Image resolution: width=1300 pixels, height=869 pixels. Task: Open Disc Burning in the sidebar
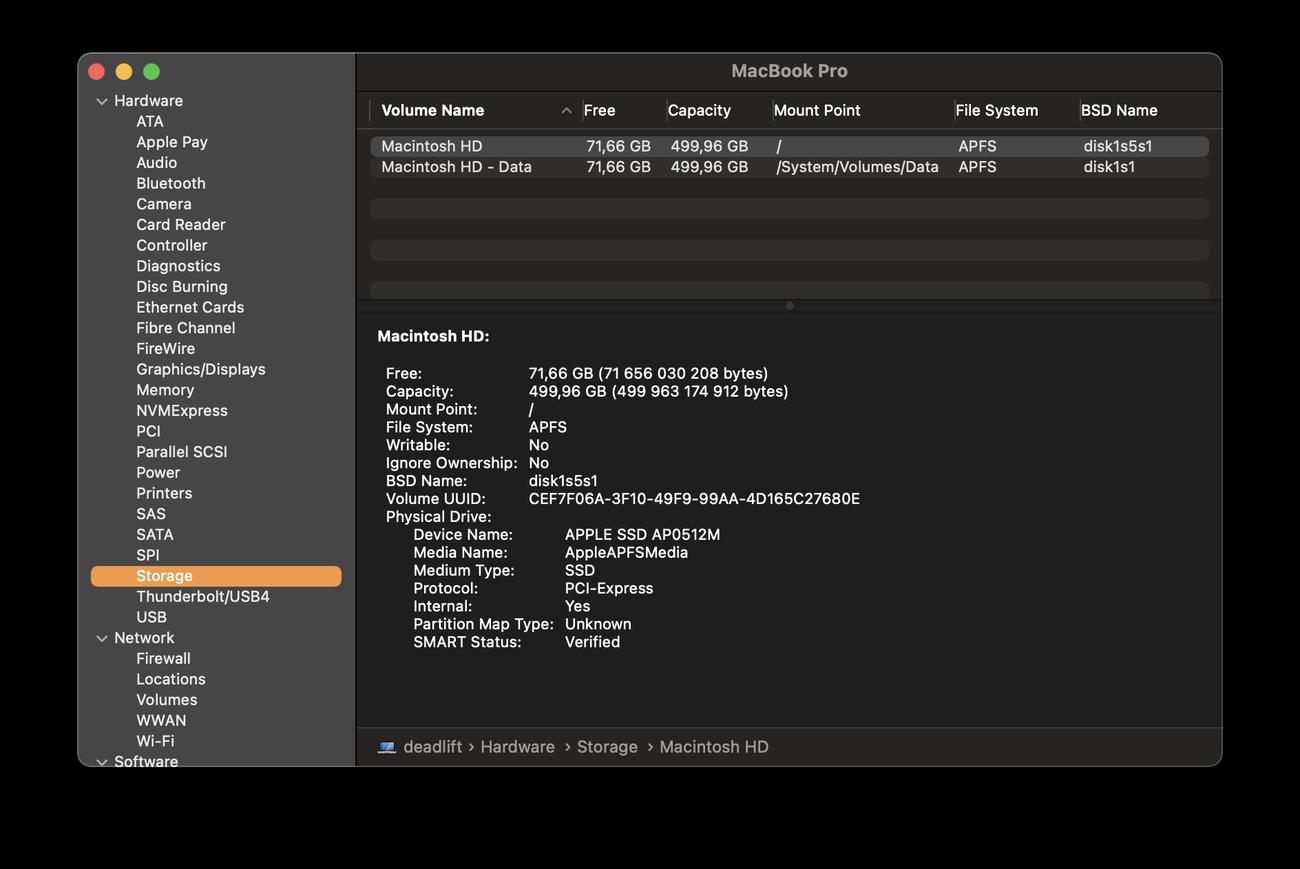[x=182, y=287]
